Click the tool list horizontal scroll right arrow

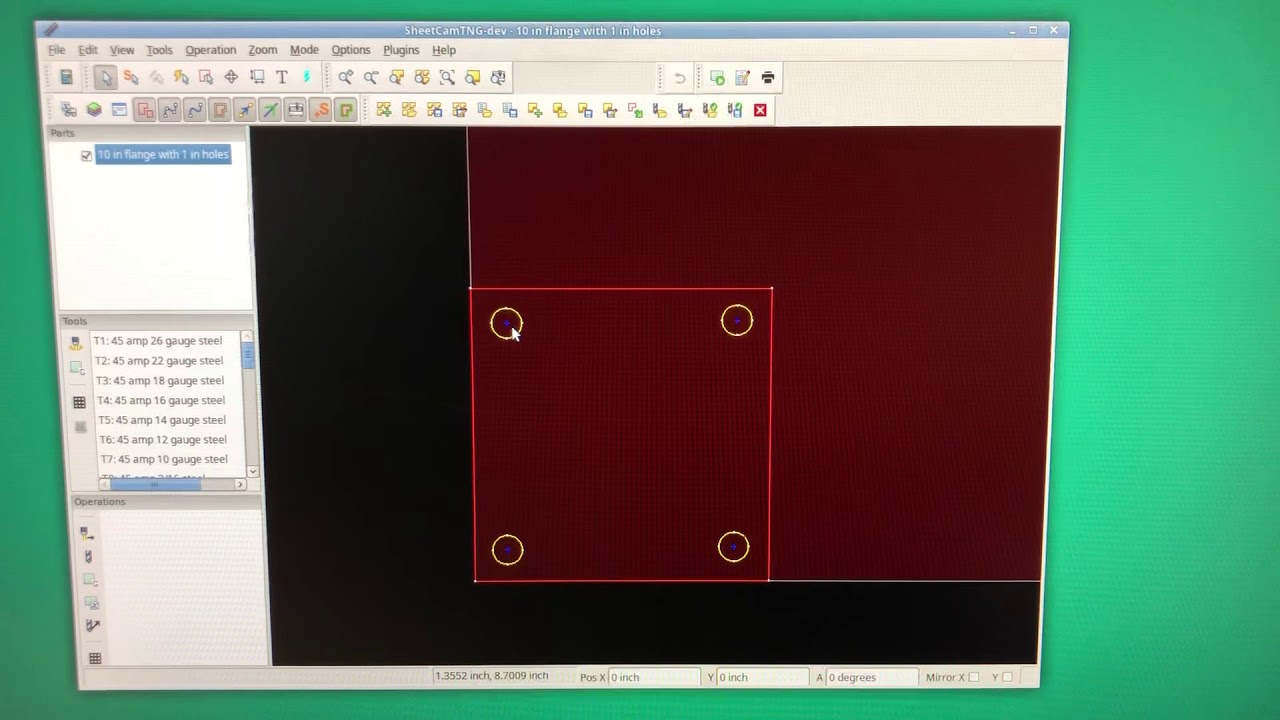click(x=240, y=484)
